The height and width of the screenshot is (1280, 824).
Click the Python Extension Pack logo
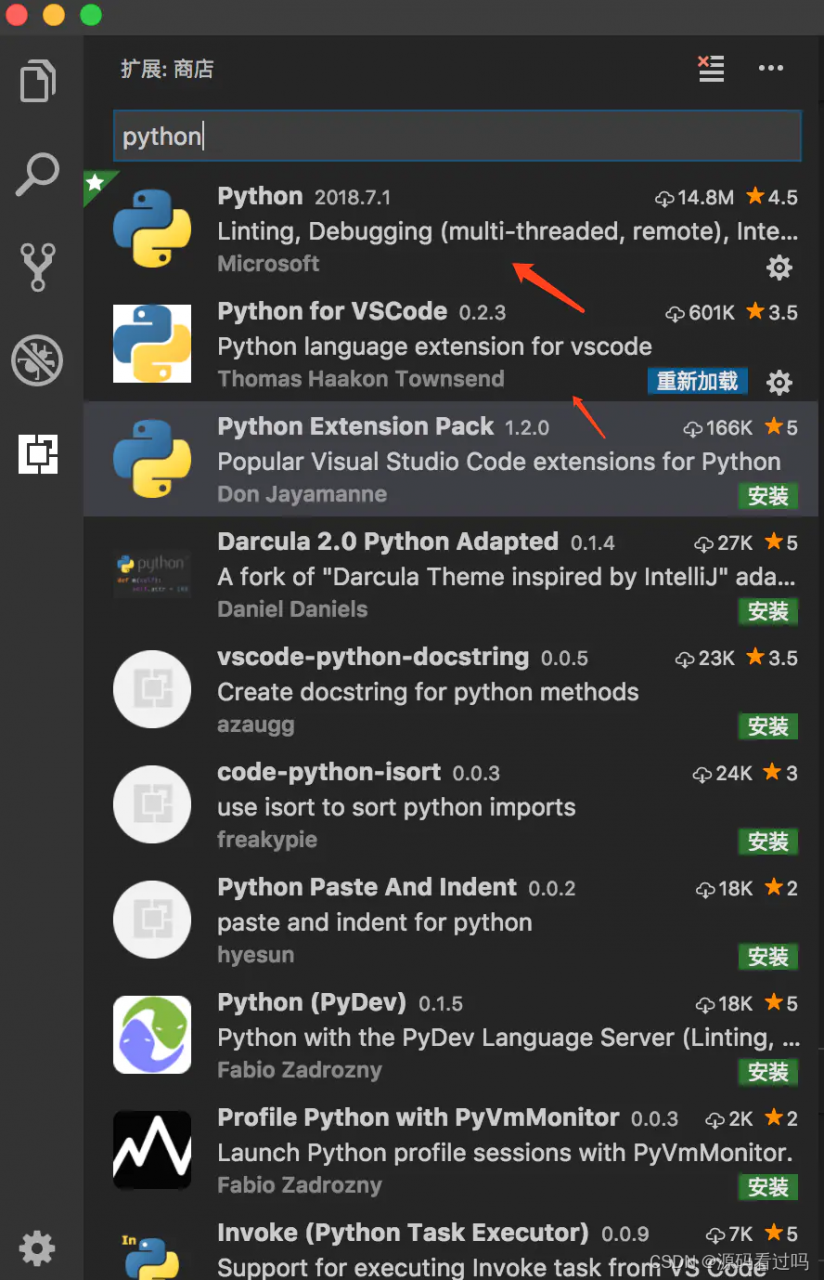click(x=152, y=458)
